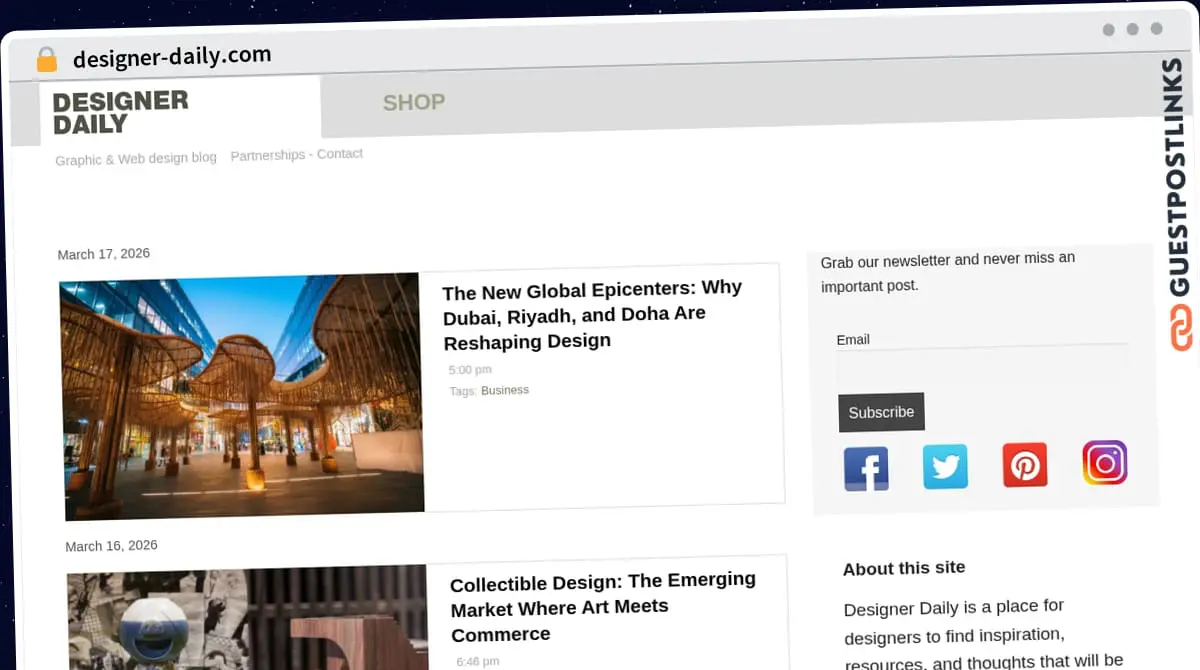Open the Dubai, Riyadh, and Doha article title
1200x670 pixels.
591,314
